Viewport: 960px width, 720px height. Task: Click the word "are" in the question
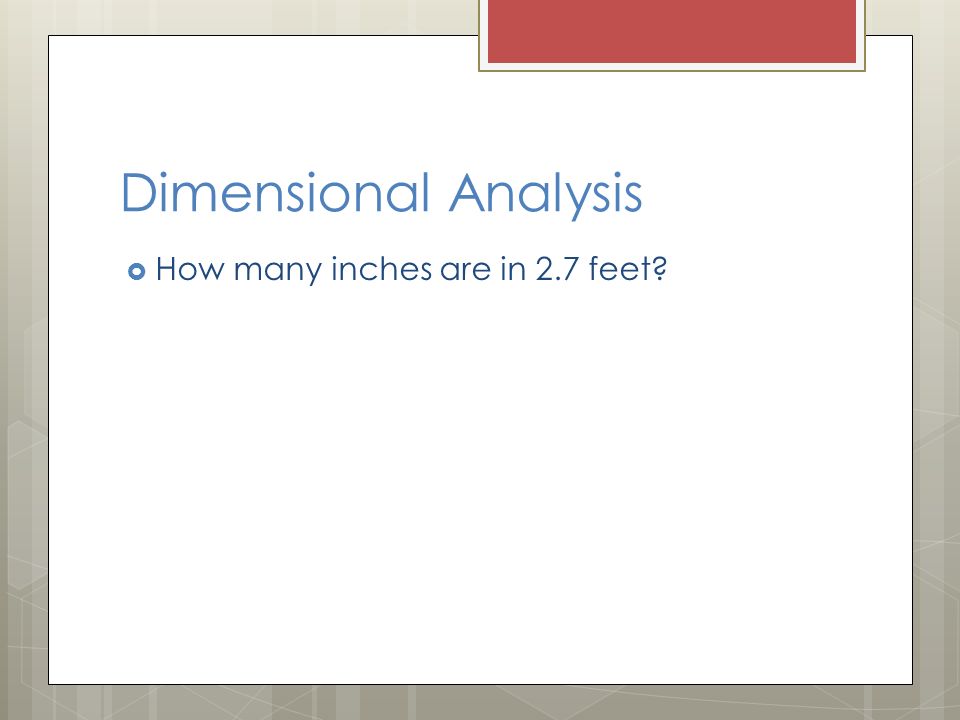[465, 272]
